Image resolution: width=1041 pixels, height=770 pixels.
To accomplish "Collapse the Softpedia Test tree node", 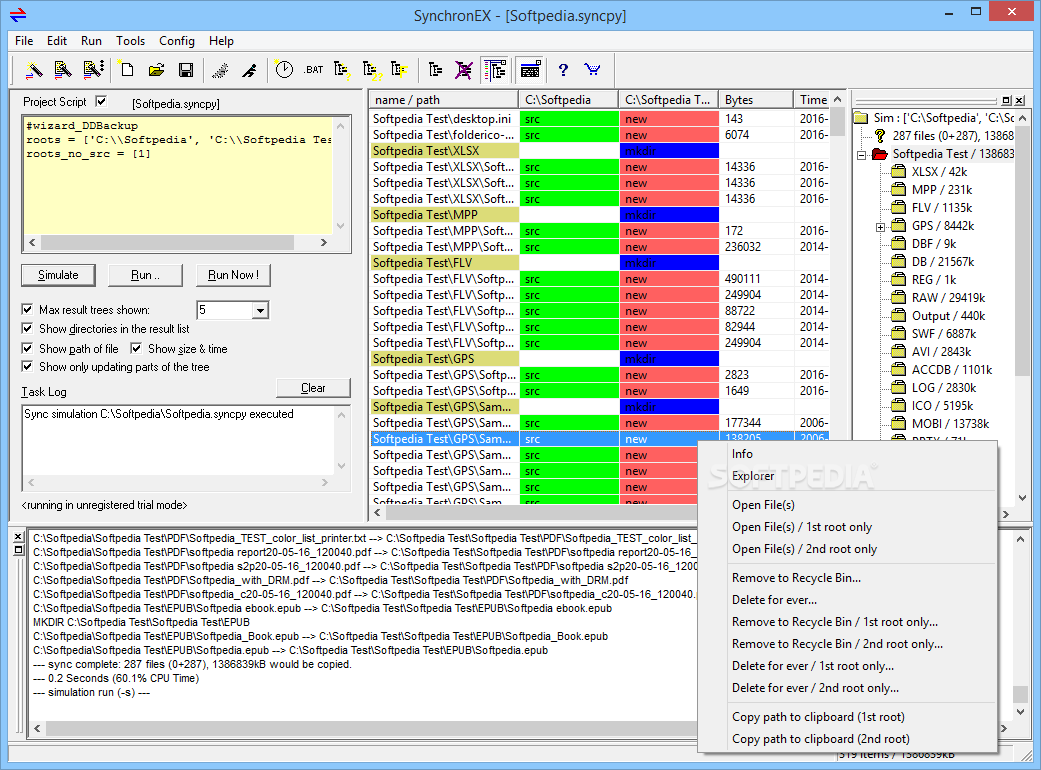I will [862, 155].
